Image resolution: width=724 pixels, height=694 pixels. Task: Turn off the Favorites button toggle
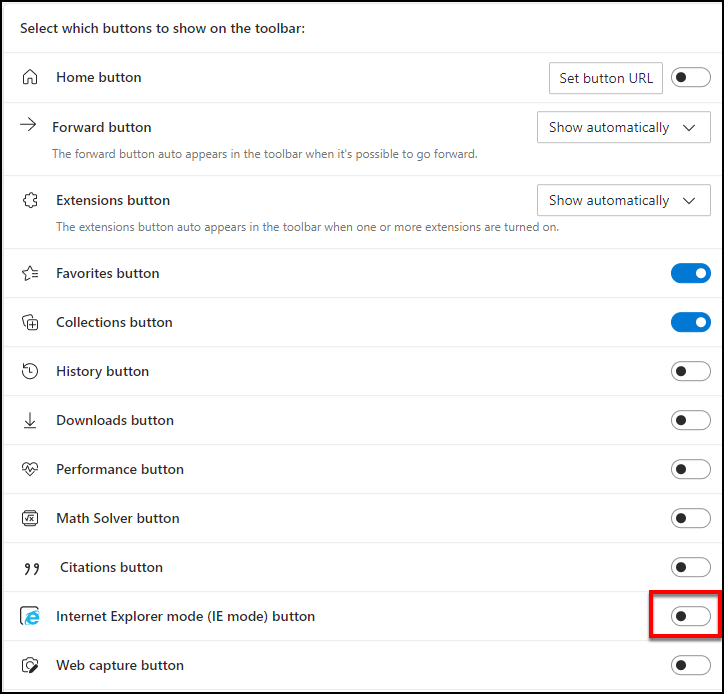tap(690, 273)
